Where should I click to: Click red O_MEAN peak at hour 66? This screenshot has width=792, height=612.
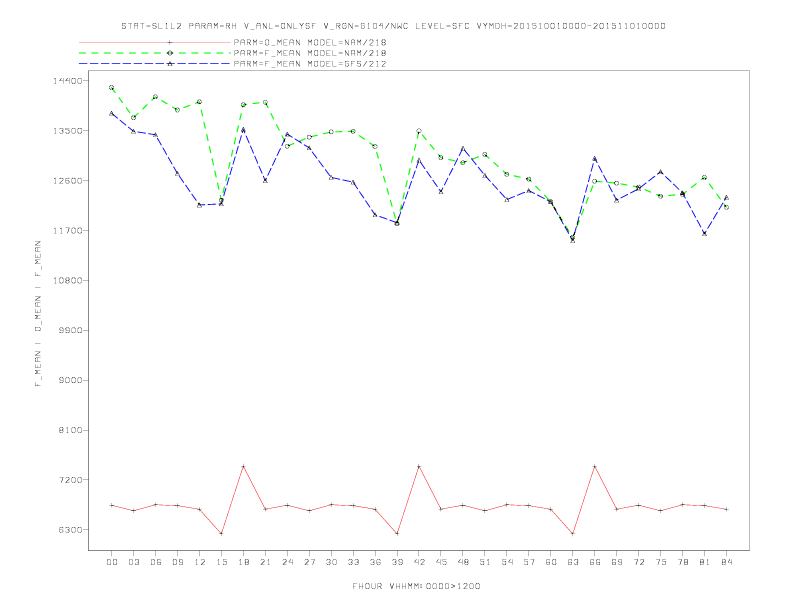tap(595, 466)
